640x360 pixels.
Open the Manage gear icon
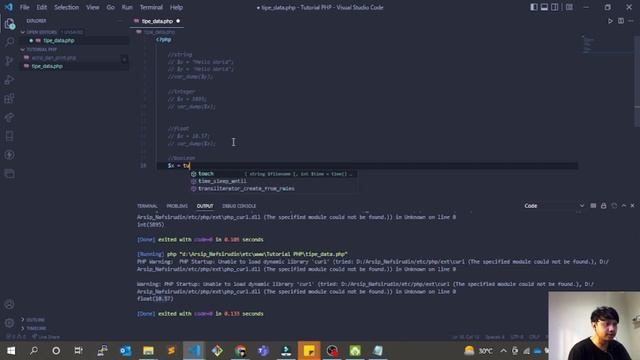(9, 323)
